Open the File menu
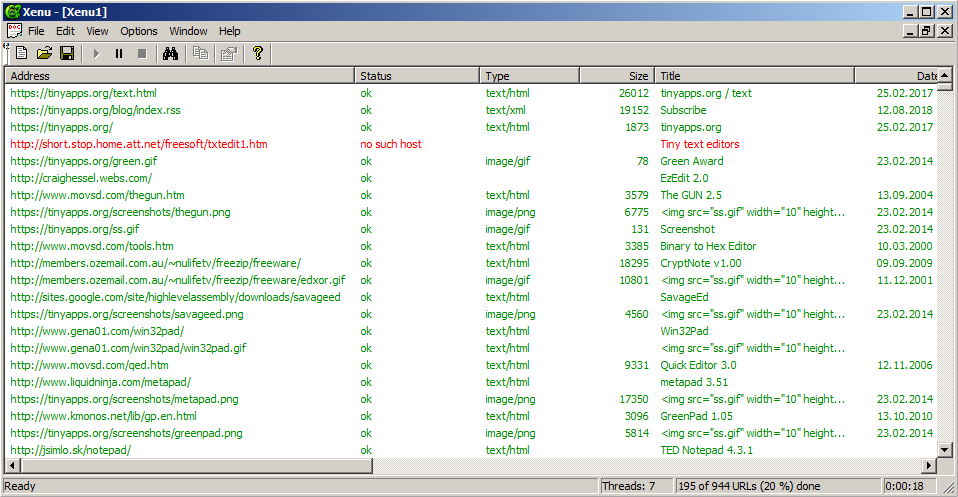Viewport: 958px width, 497px height. click(x=36, y=31)
